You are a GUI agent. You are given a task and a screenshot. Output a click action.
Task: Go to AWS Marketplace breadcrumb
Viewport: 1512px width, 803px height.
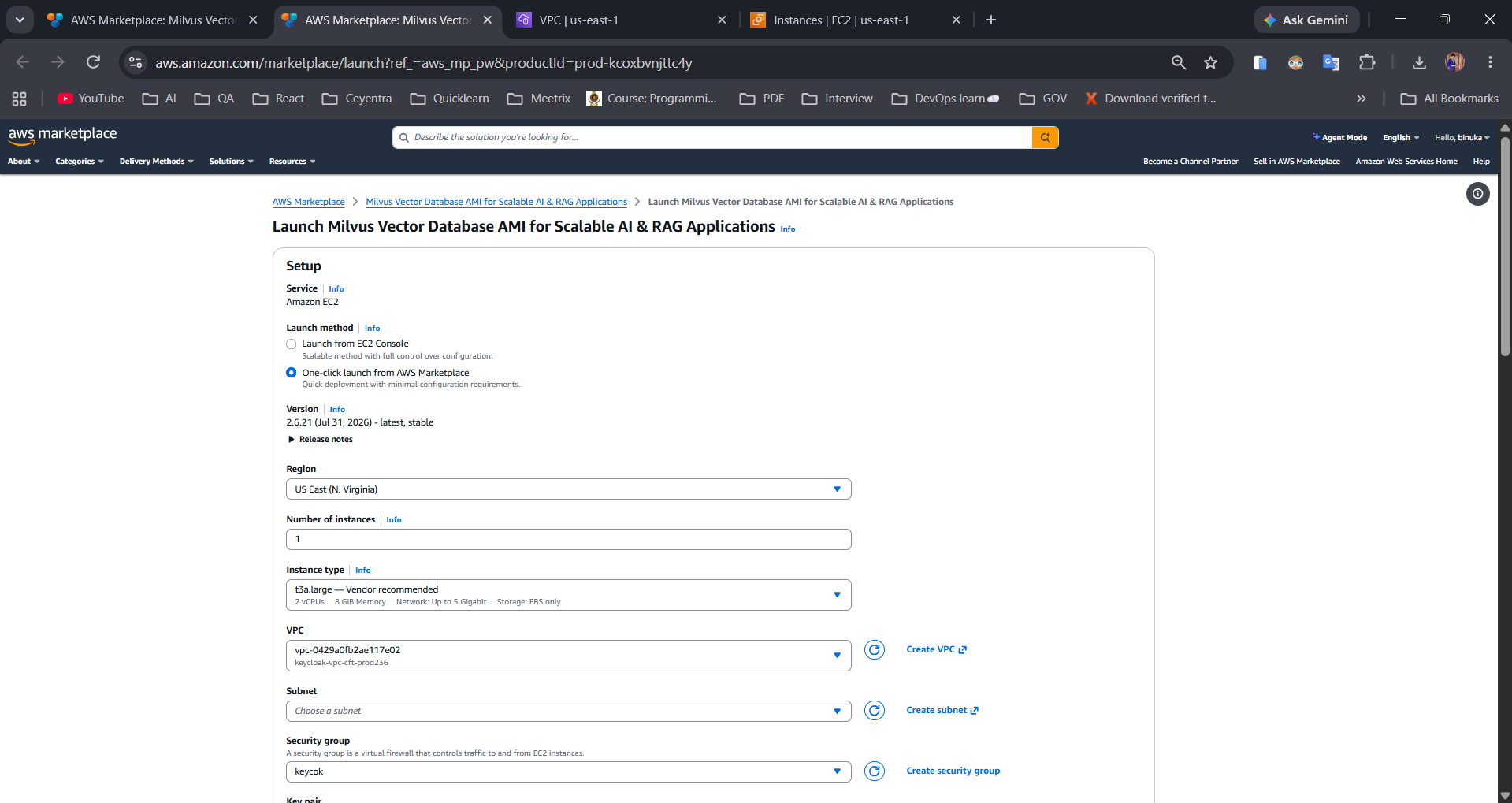(x=308, y=202)
